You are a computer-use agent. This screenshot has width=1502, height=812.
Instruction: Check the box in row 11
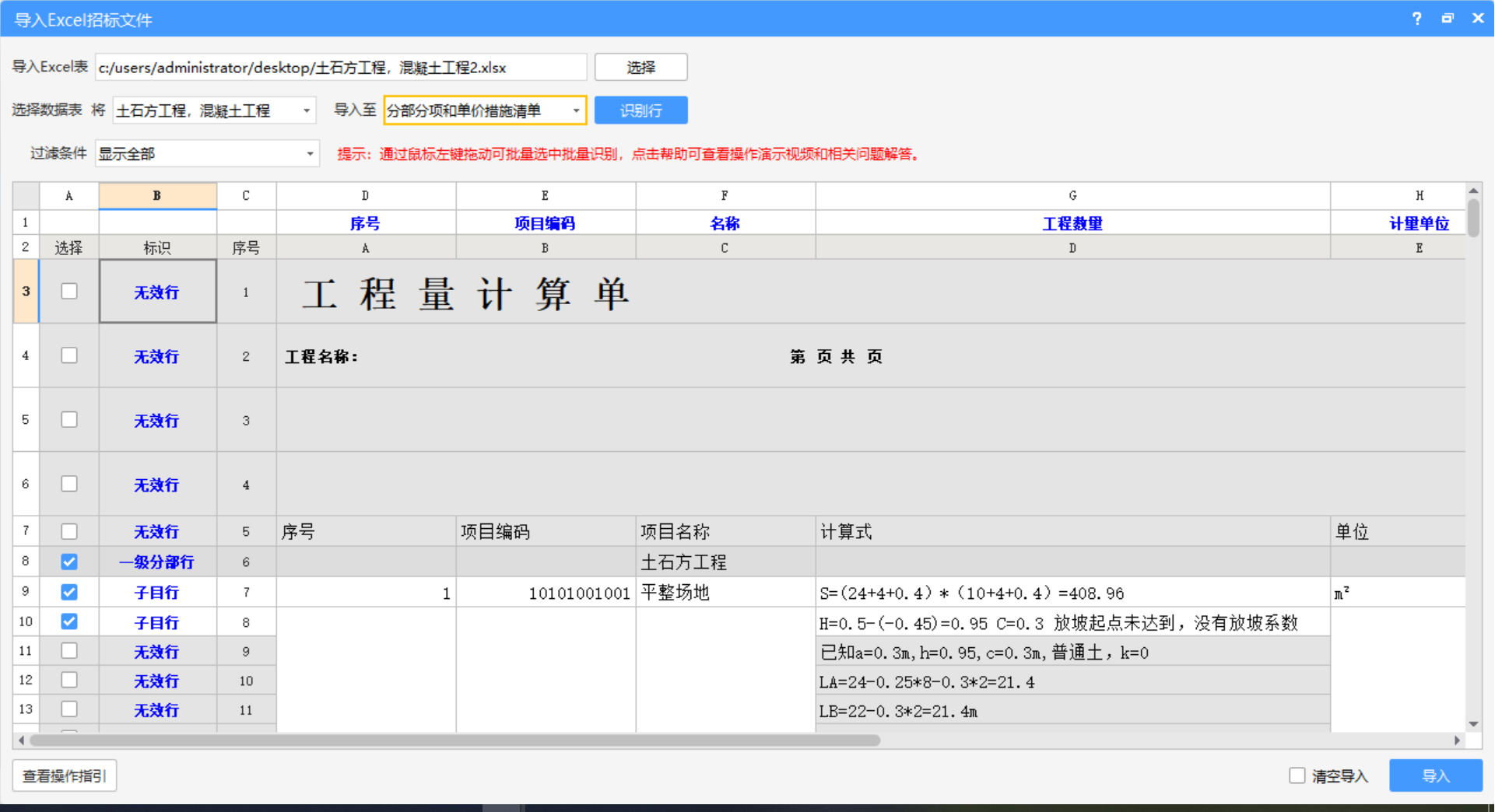pyautogui.click(x=69, y=651)
